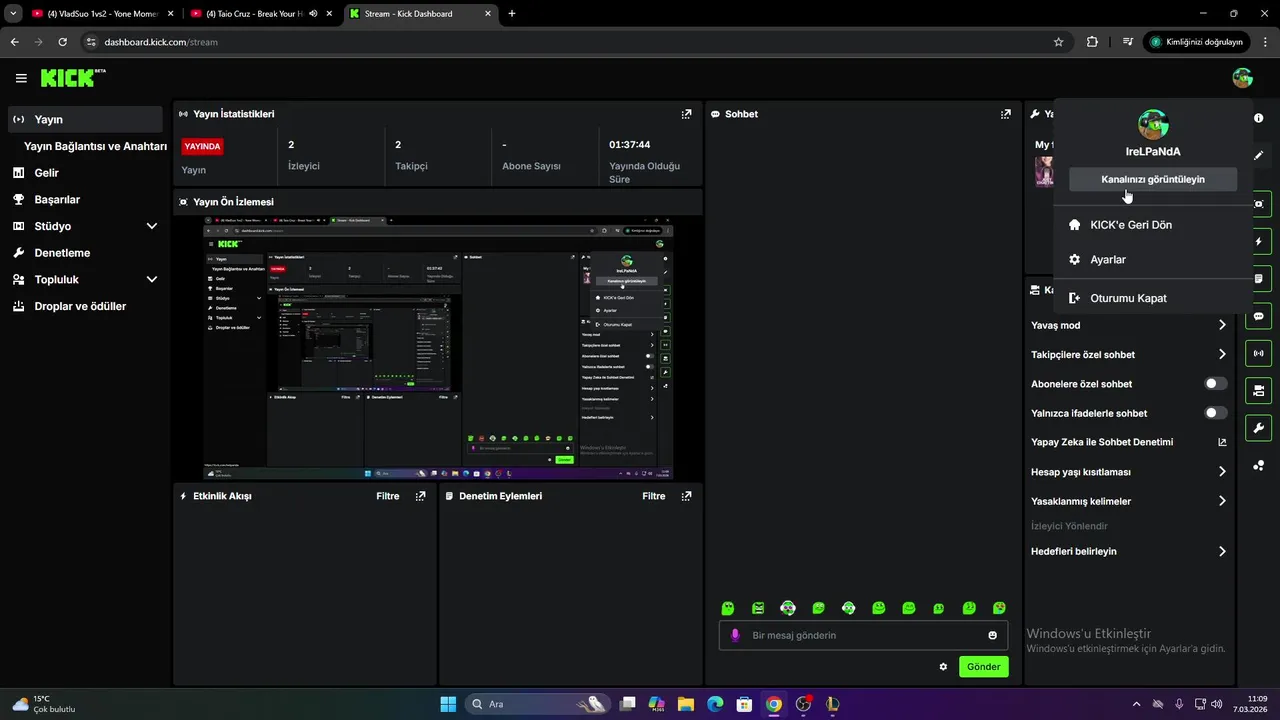Click the stream category thumbnail under My title
This screenshot has height=720, width=1280.
pyautogui.click(x=1044, y=171)
